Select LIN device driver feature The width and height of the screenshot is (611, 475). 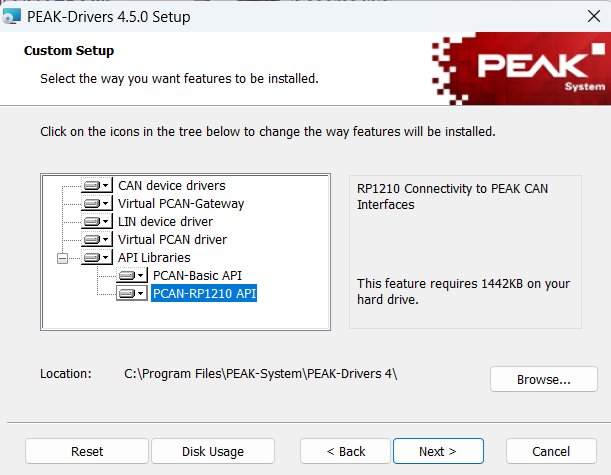[x=165, y=221]
